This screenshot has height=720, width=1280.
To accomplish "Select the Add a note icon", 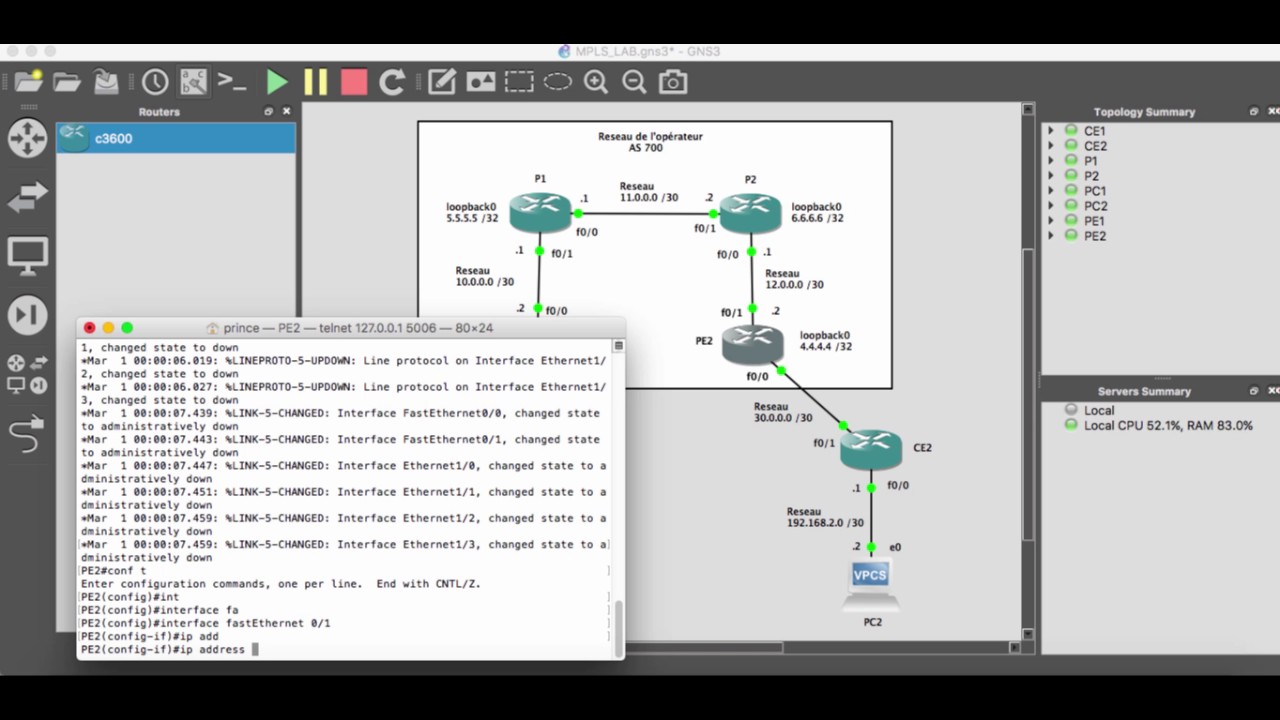I will pyautogui.click(x=442, y=82).
